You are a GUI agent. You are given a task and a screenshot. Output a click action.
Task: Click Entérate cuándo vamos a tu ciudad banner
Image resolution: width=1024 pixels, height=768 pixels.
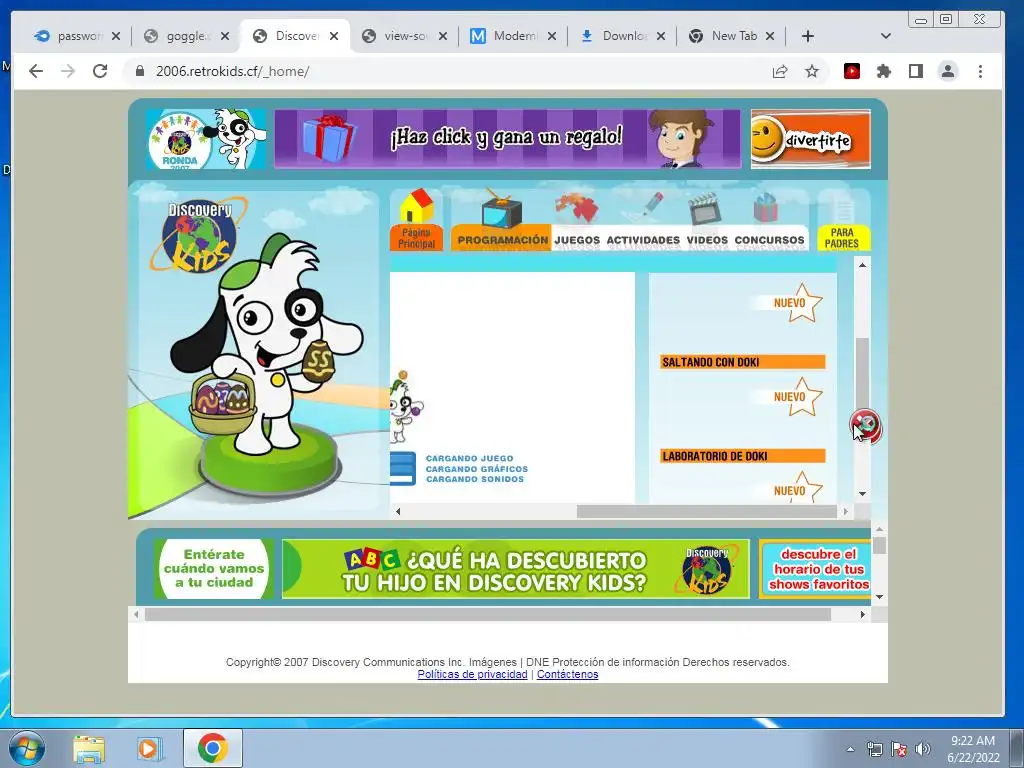tap(214, 568)
